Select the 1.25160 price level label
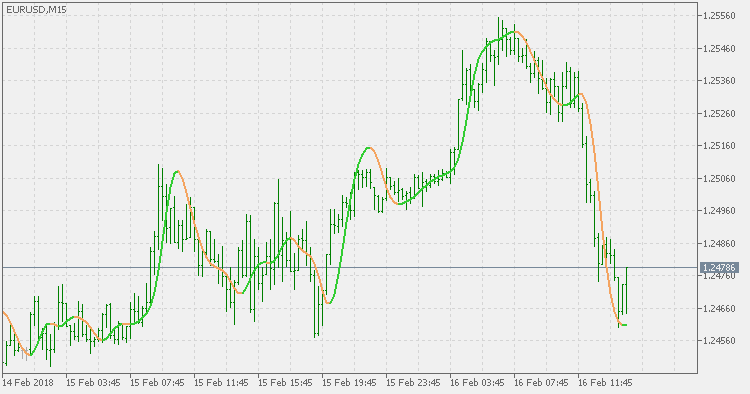The image size is (750, 394). coord(719,145)
